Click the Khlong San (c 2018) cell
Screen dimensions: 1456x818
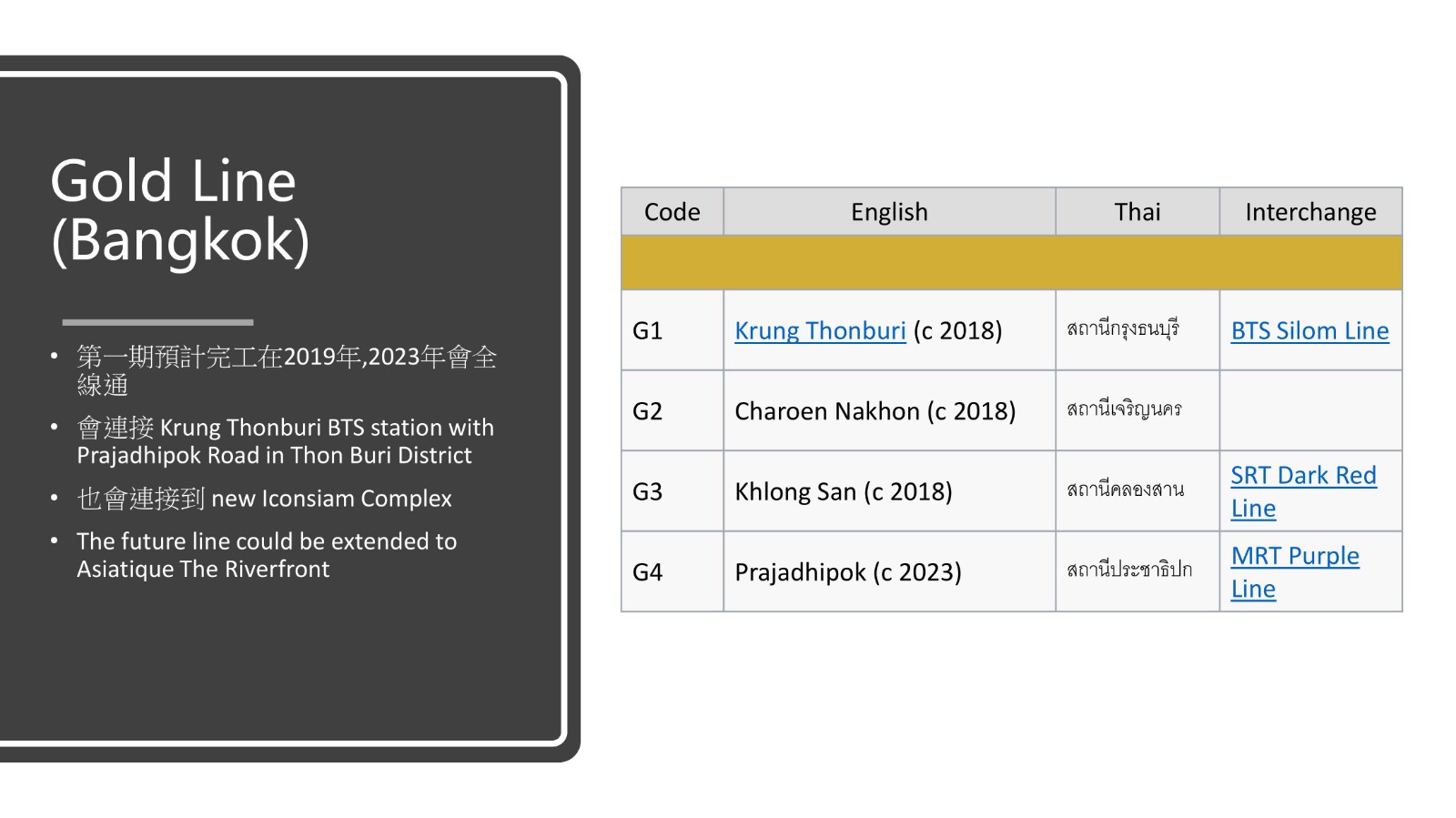pos(844,492)
